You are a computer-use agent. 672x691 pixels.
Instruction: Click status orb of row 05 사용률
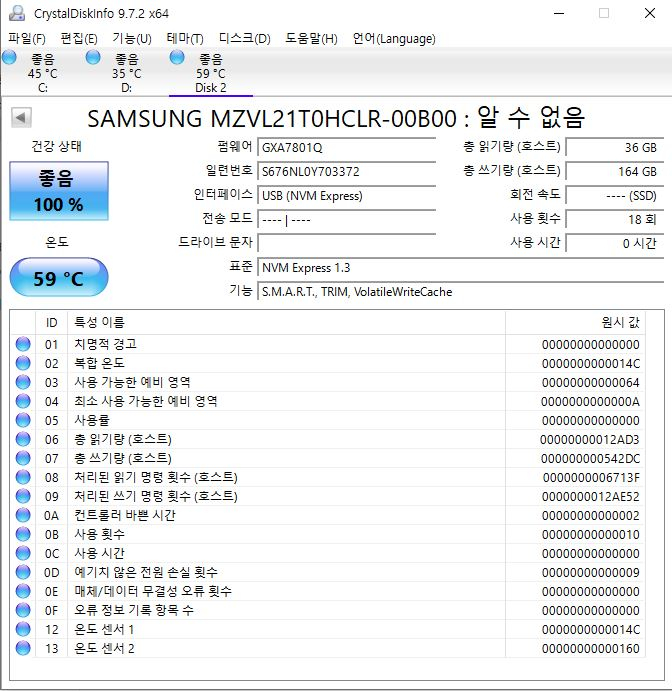coord(23,420)
